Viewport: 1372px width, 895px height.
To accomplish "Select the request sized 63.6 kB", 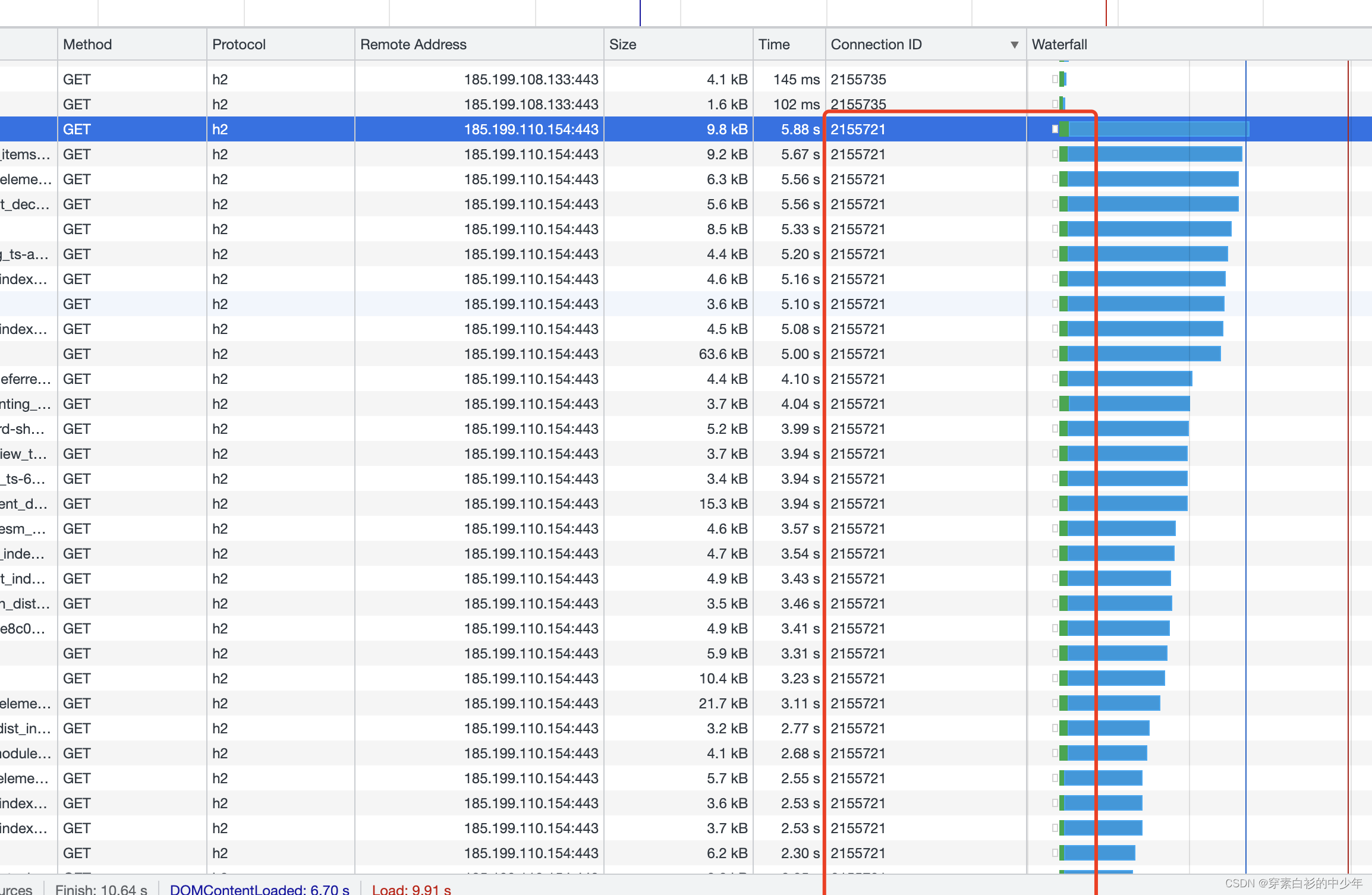I will pyautogui.click(x=722, y=354).
